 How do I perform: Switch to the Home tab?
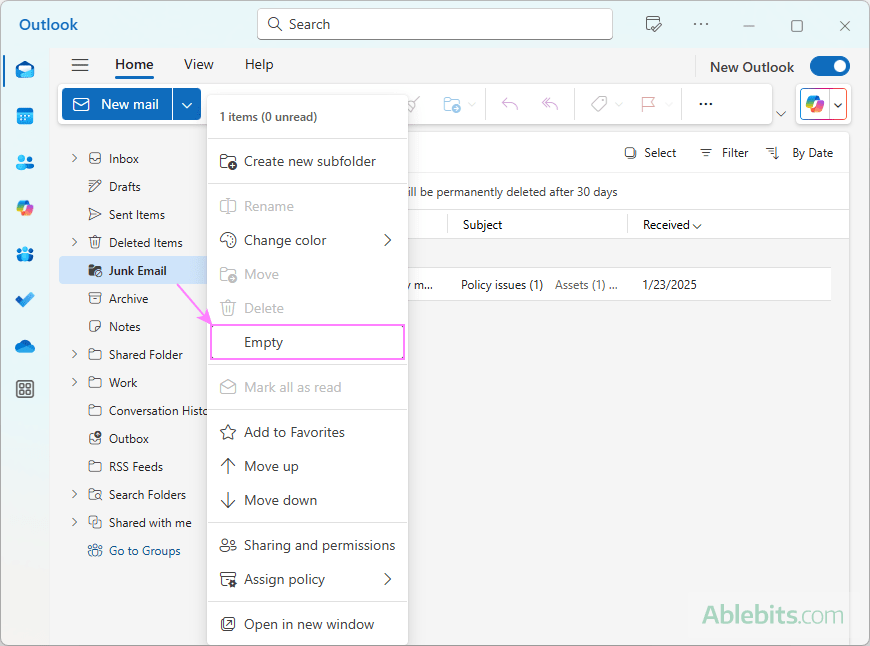point(134,65)
